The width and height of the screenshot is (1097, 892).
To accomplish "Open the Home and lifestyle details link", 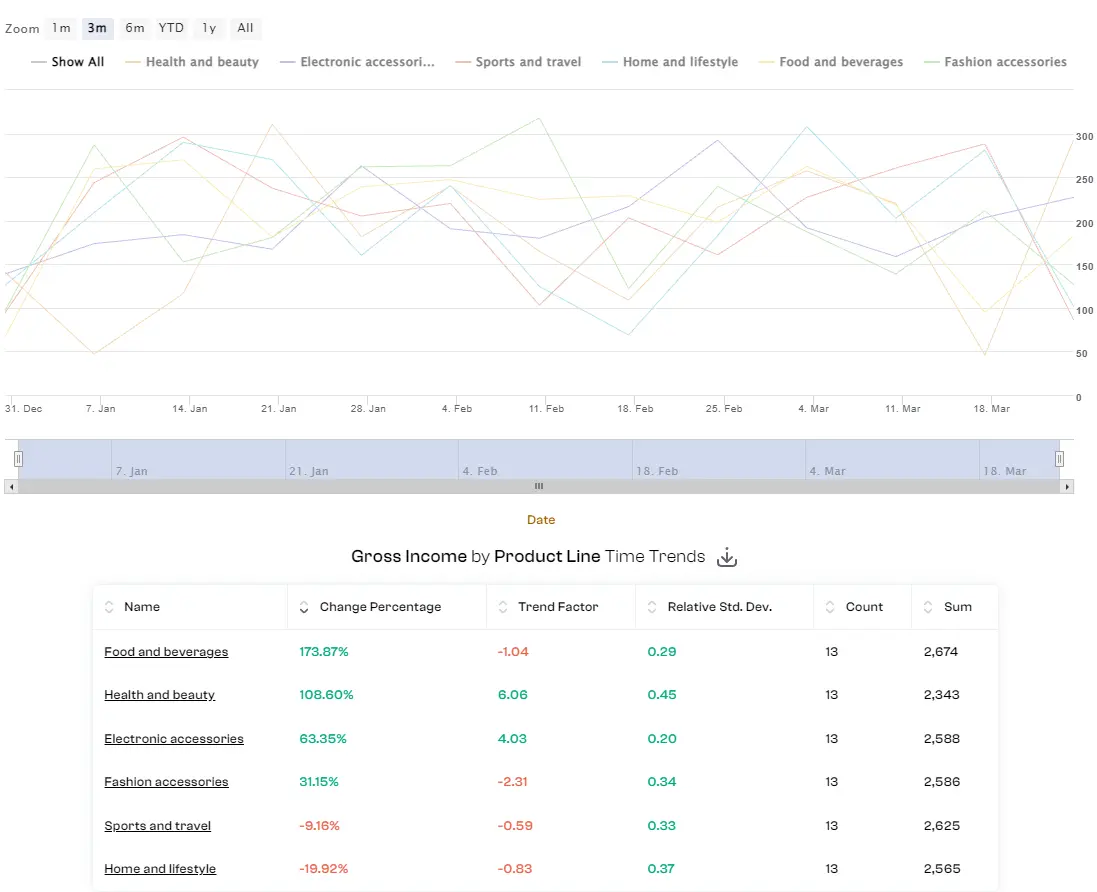I will 160,869.
